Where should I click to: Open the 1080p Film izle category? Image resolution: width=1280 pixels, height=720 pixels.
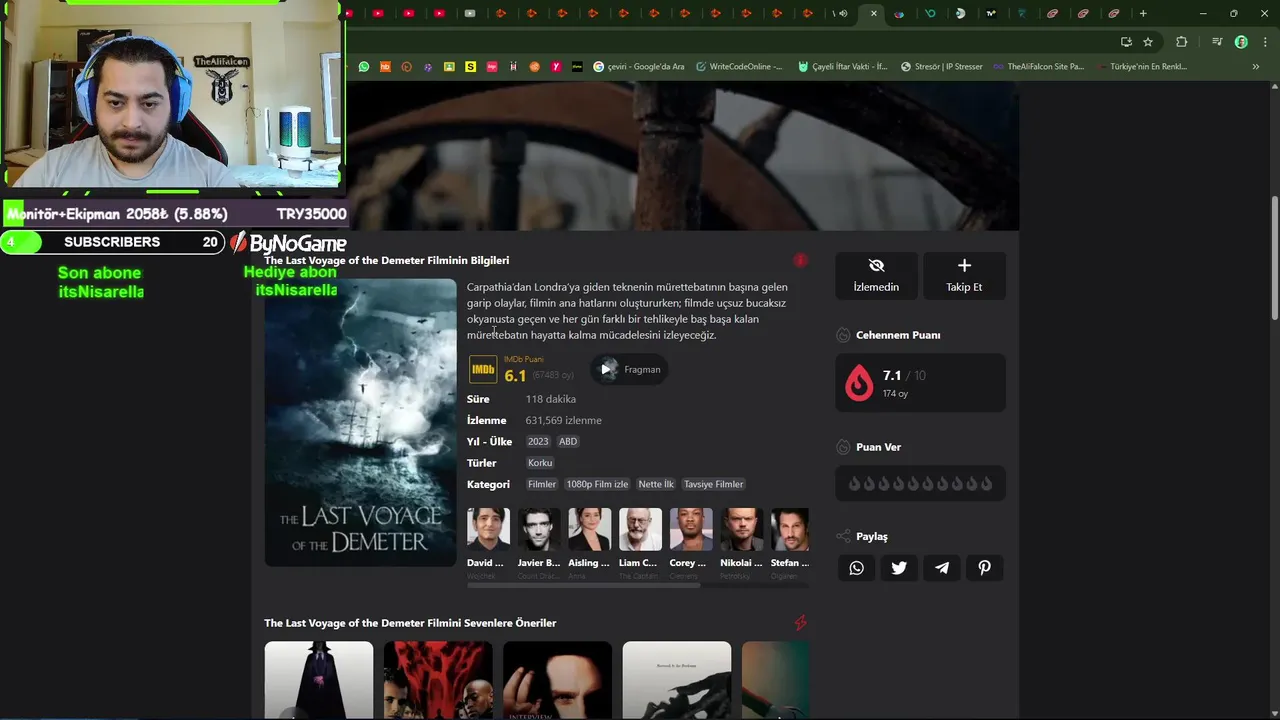point(597,484)
